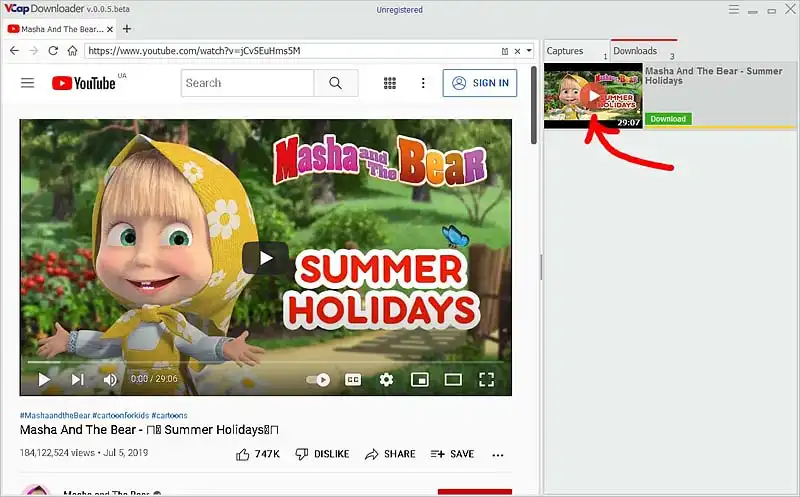Select the Masha And The Bear browser tab
The width and height of the screenshot is (800, 497).
point(60,29)
